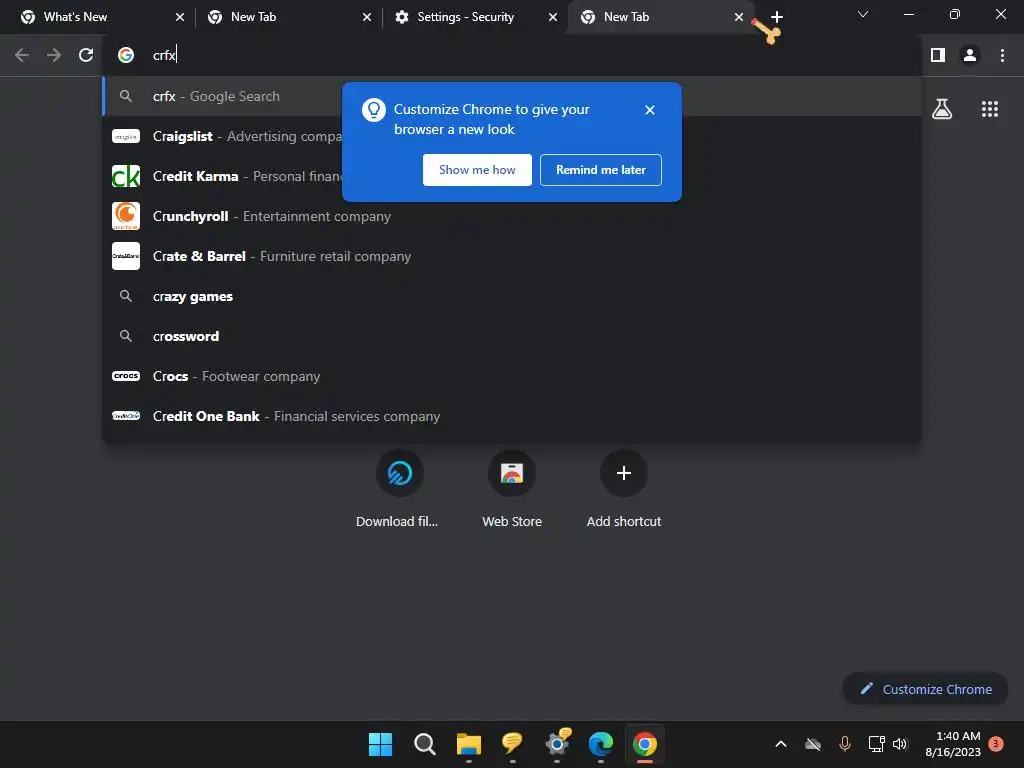1024x768 pixels.
Task: Select Credit Karma suggestion
Action: pyautogui.click(x=512, y=176)
